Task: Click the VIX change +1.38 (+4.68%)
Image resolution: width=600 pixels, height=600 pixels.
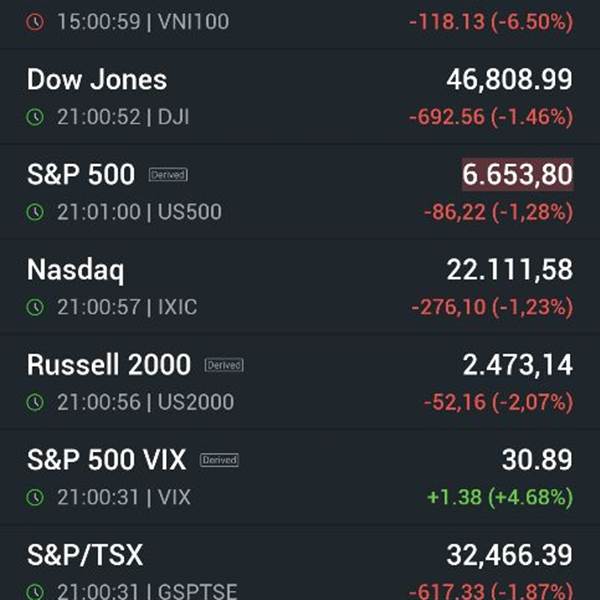Action: click(x=500, y=497)
